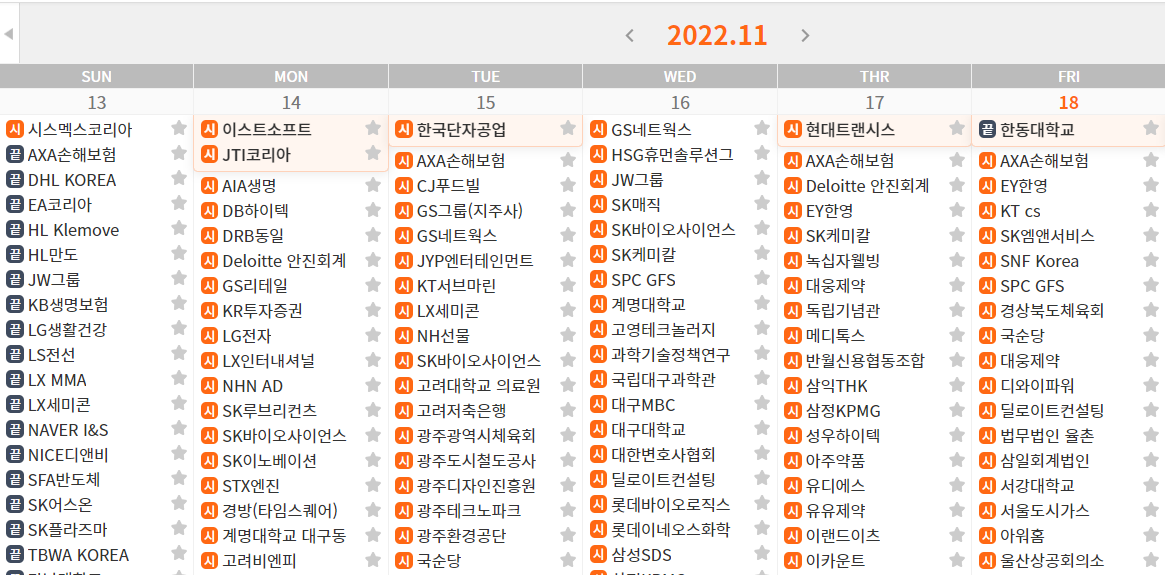This screenshot has height=575, width=1165.
Task: Click the start badge beside 시스멕스코리아
Action: point(14,129)
